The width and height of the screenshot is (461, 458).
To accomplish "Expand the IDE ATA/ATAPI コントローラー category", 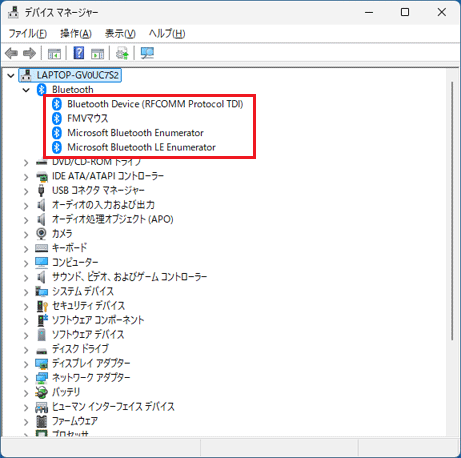I will [x=26, y=177].
